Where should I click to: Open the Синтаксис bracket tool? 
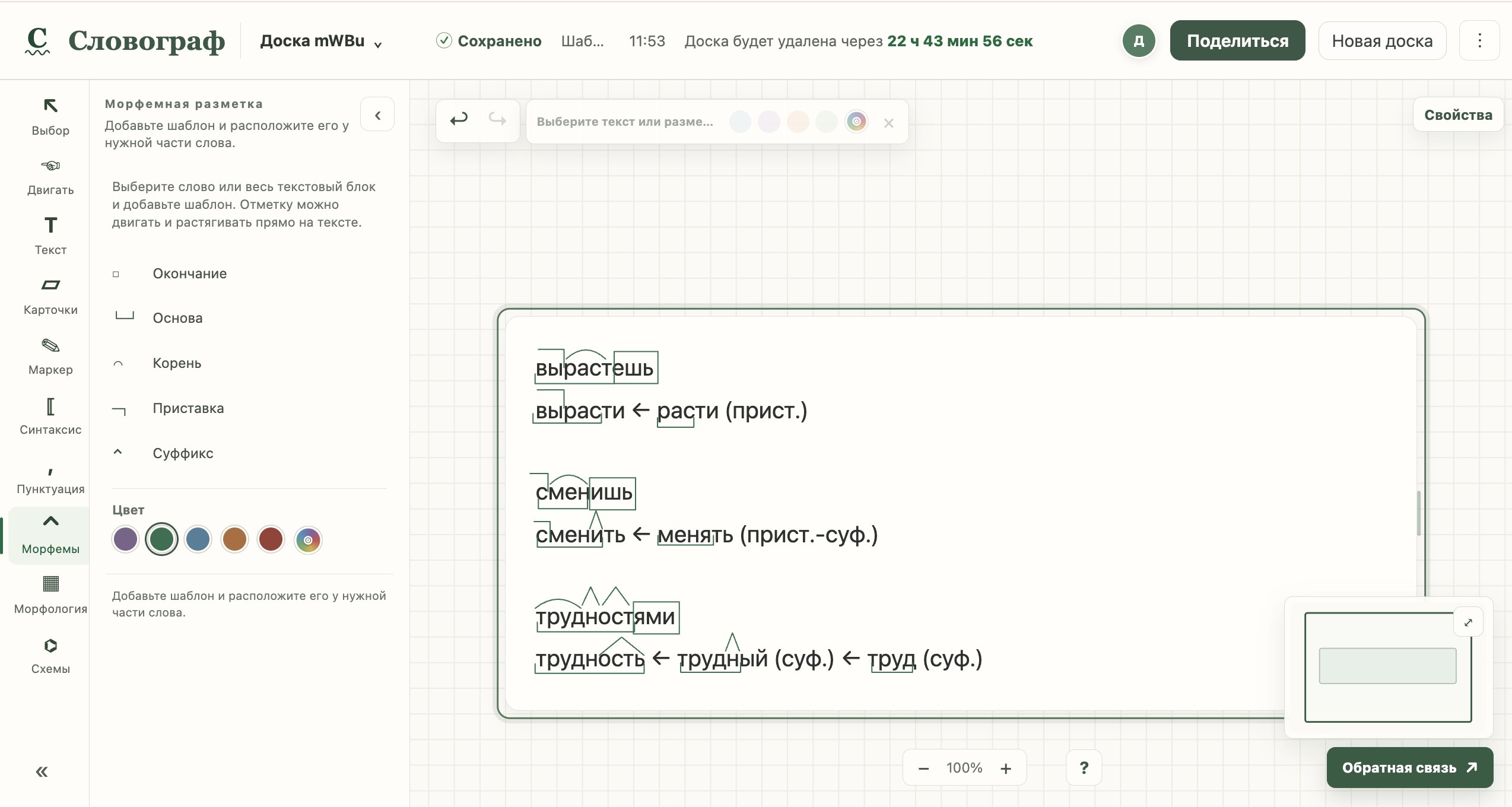tap(50, 417)
